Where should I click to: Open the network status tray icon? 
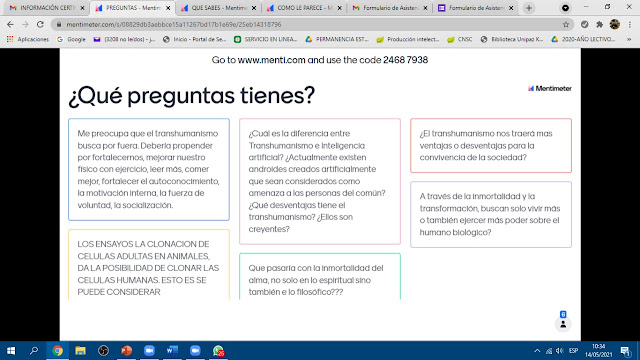[x=549, y=351]
